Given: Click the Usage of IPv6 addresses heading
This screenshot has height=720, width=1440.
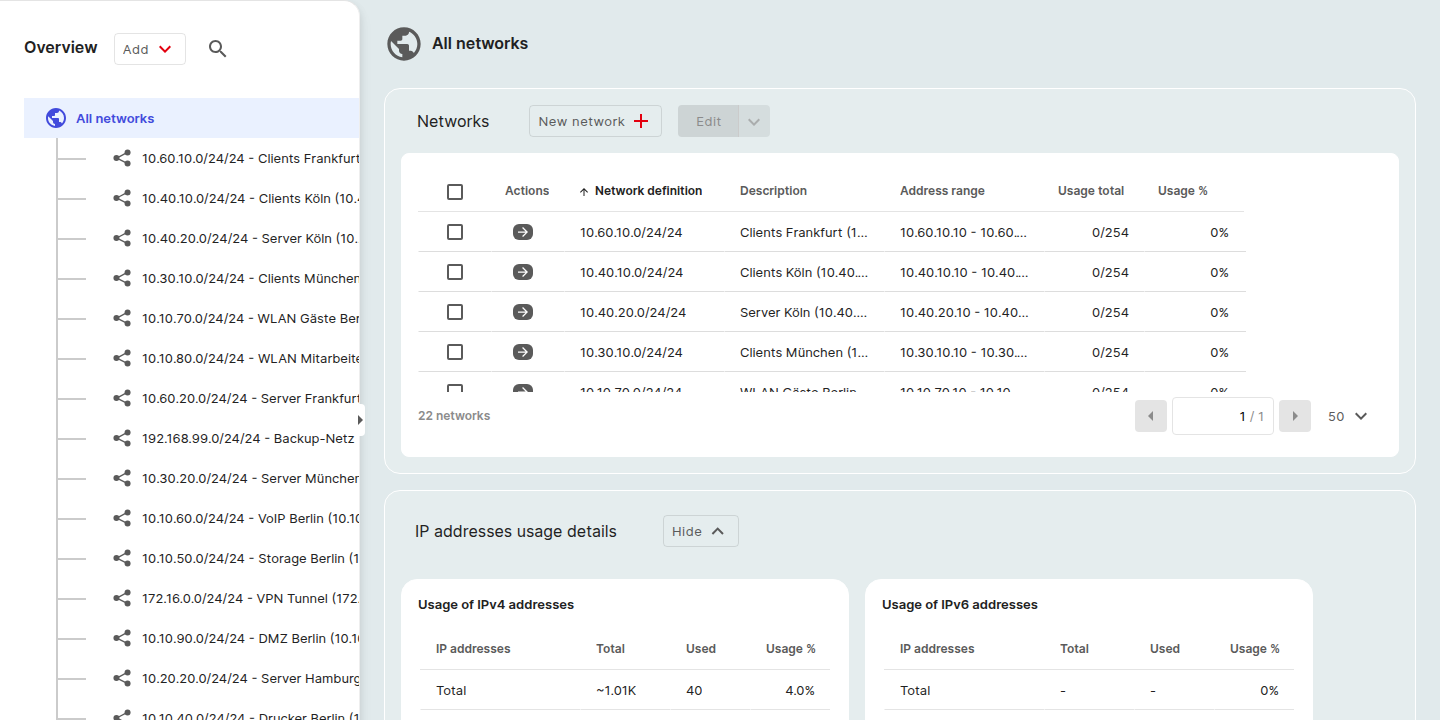Looking at the screenshot, I should 960,605.
